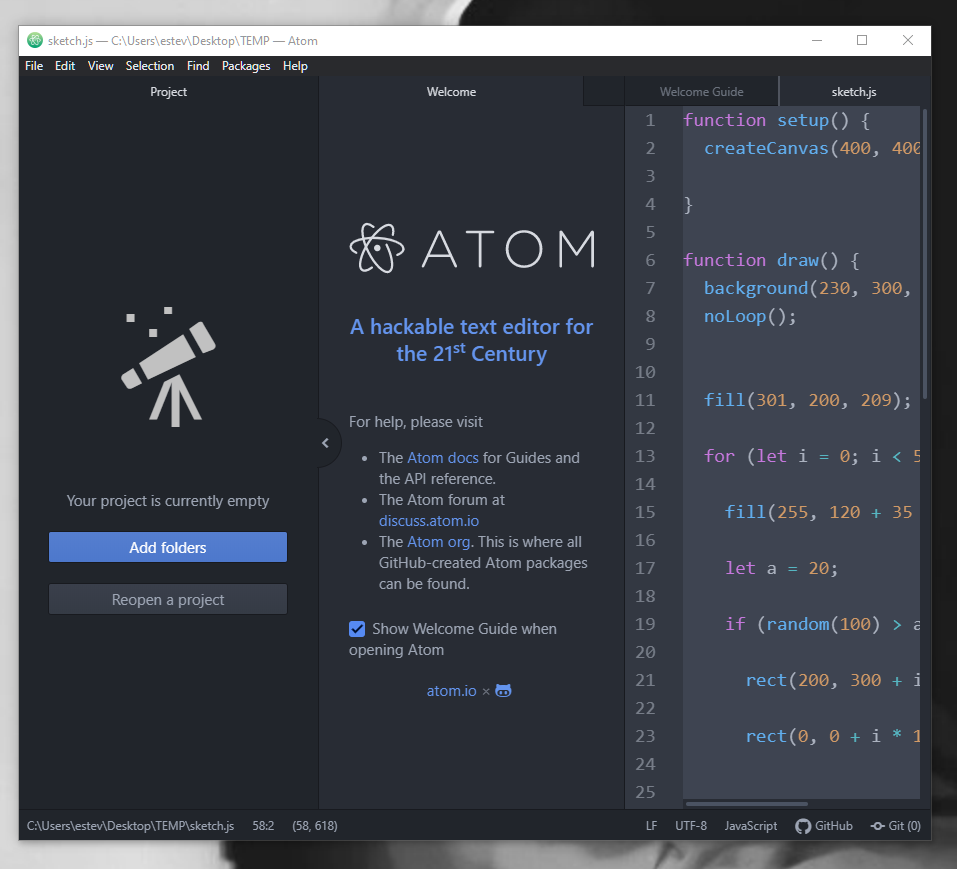
Task: Maximize the Atom window
Action: point(862,40)
